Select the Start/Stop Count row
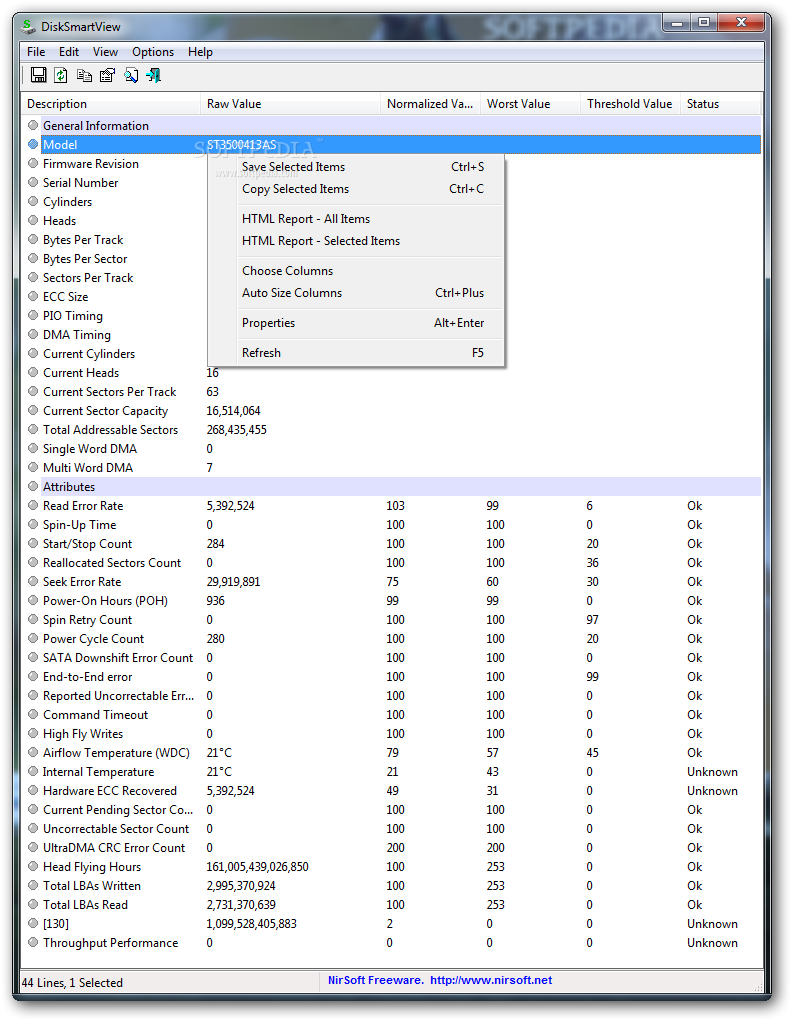 (391, 544)
